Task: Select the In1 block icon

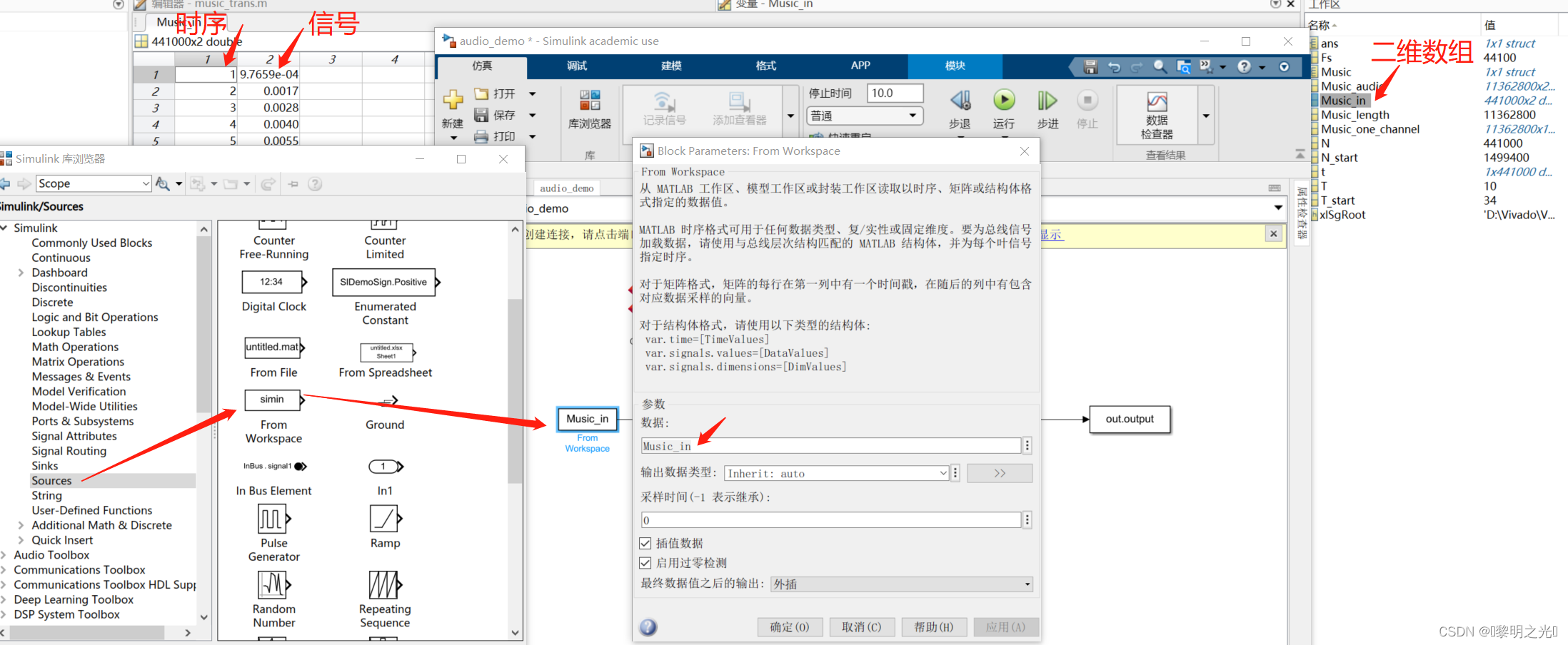Action: coord(386,467)
